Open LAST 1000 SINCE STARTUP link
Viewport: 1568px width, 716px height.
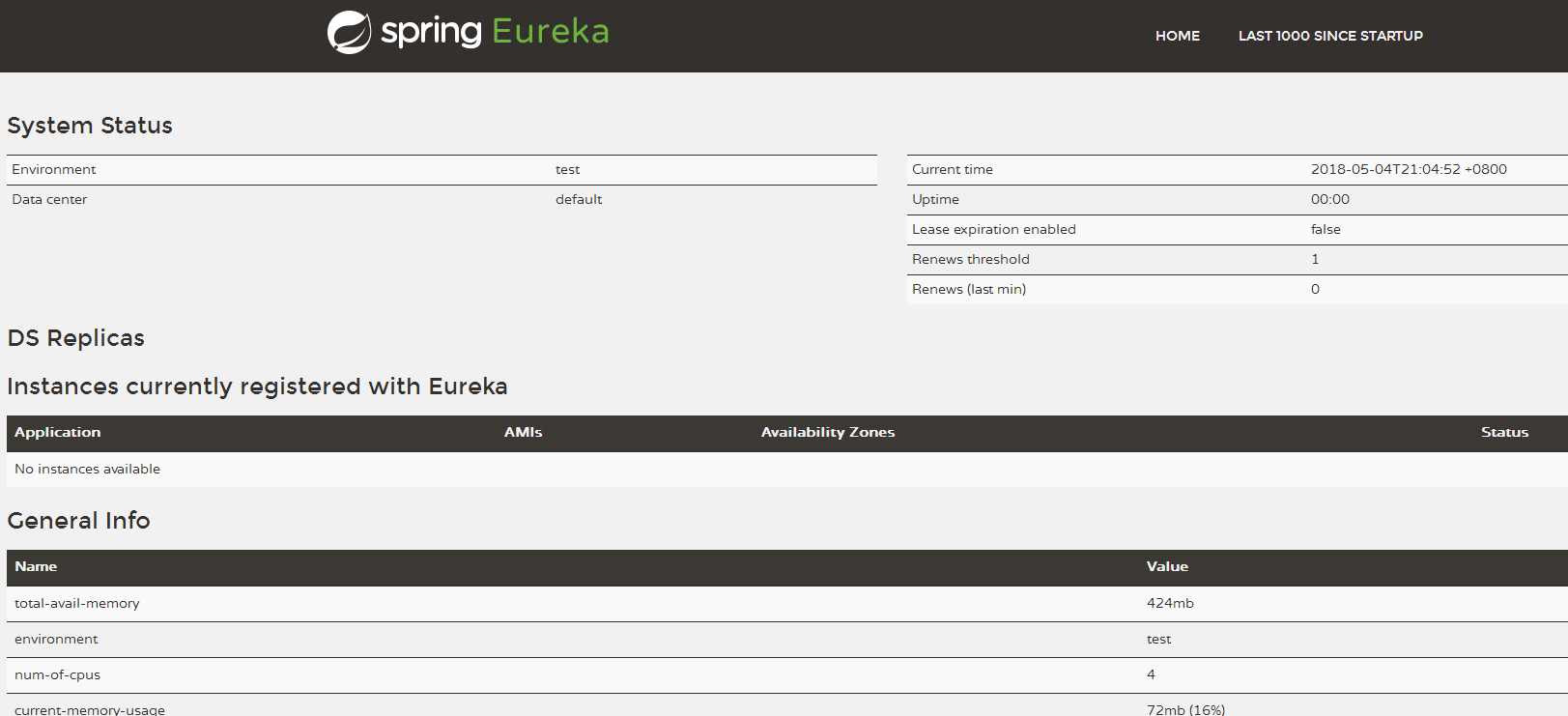1330,36
